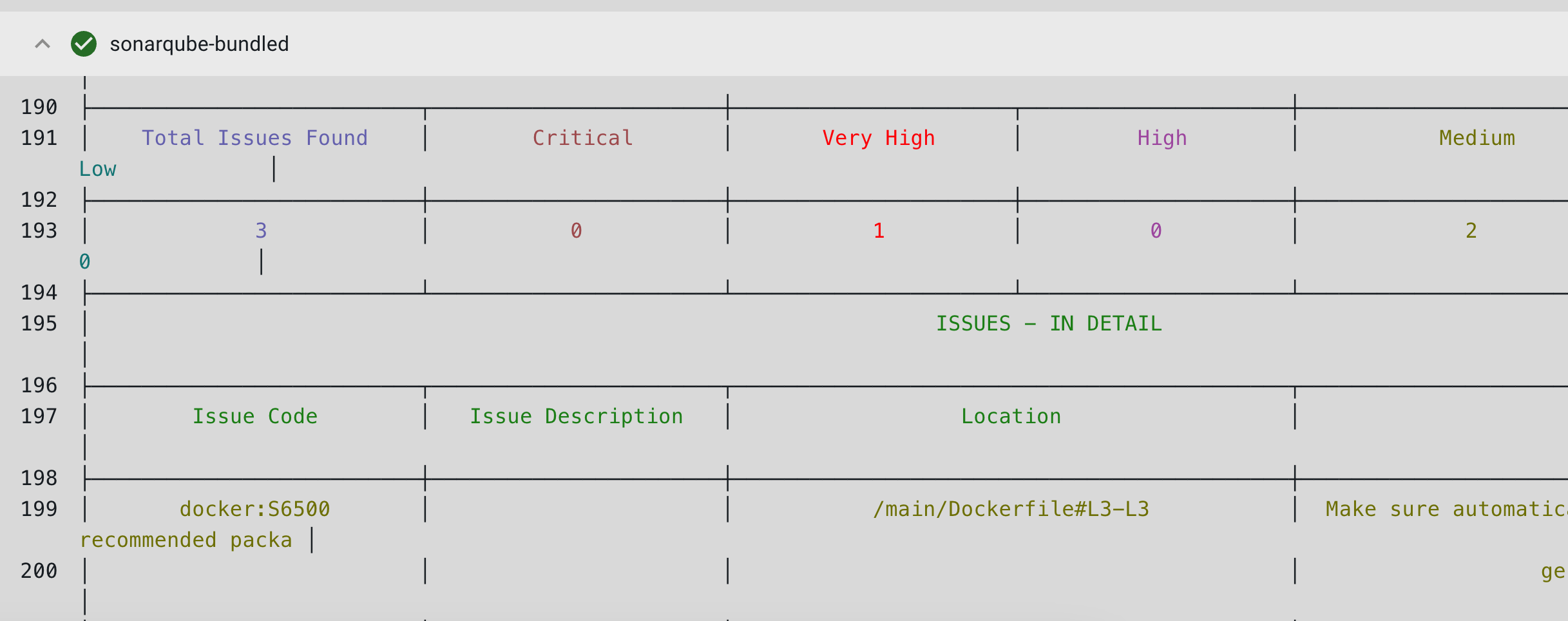Select log line number 195
The height and width of the screenshot is (621, 1568).
(x=39, y=323)
